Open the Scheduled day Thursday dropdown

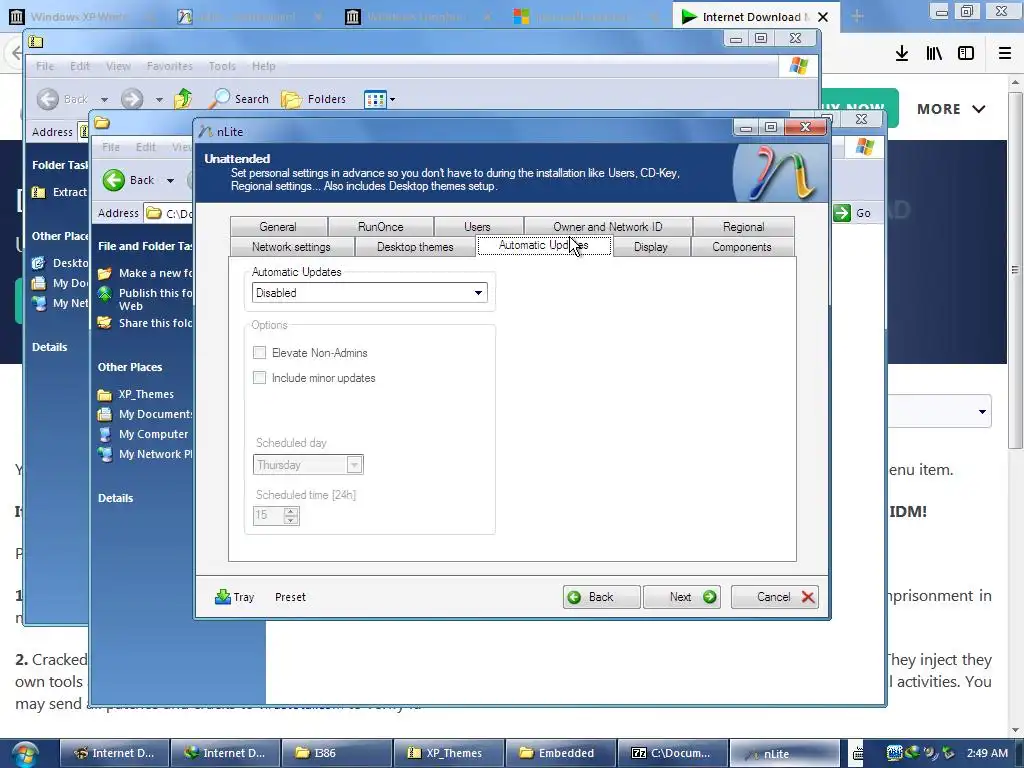point(308,464)
